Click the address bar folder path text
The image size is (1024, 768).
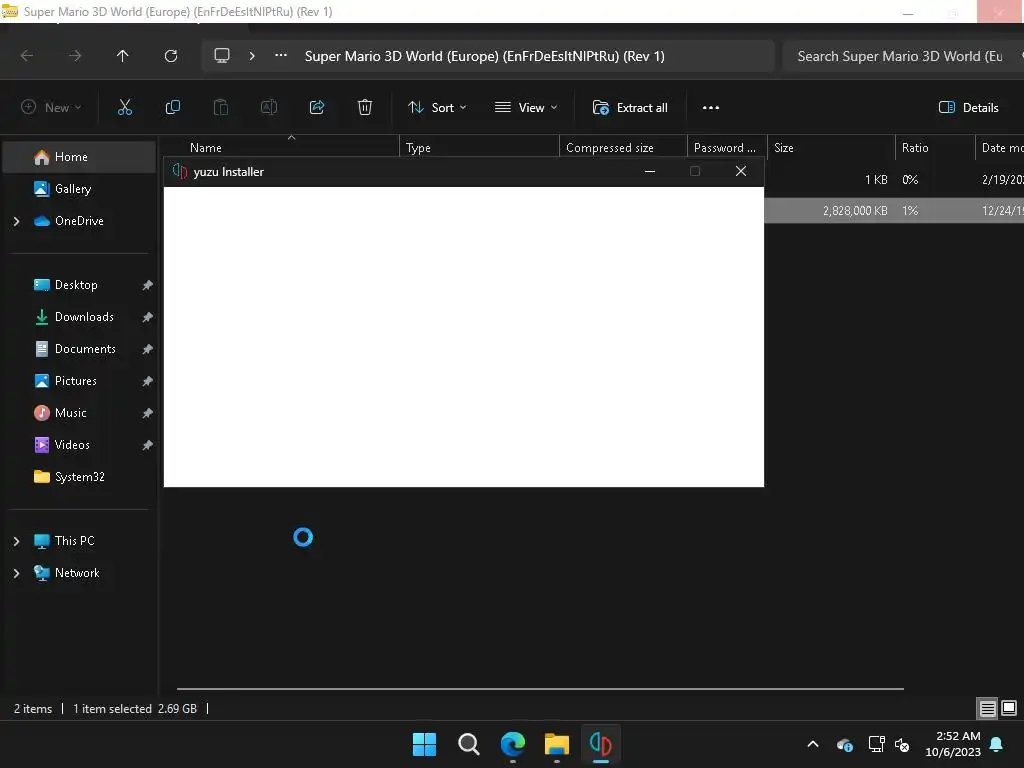(485, 56)
